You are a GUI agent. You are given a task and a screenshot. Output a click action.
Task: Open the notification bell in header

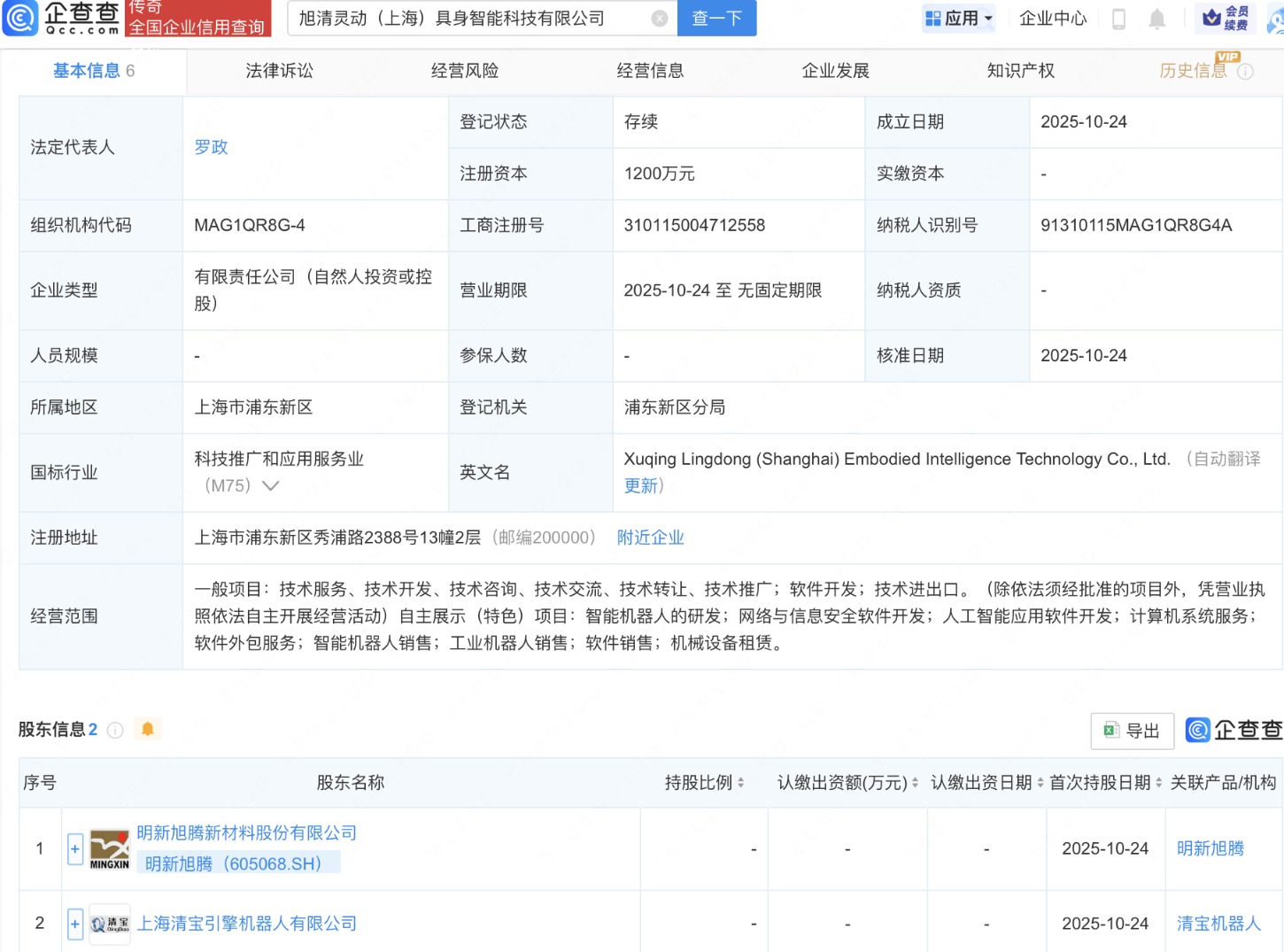1156,19
